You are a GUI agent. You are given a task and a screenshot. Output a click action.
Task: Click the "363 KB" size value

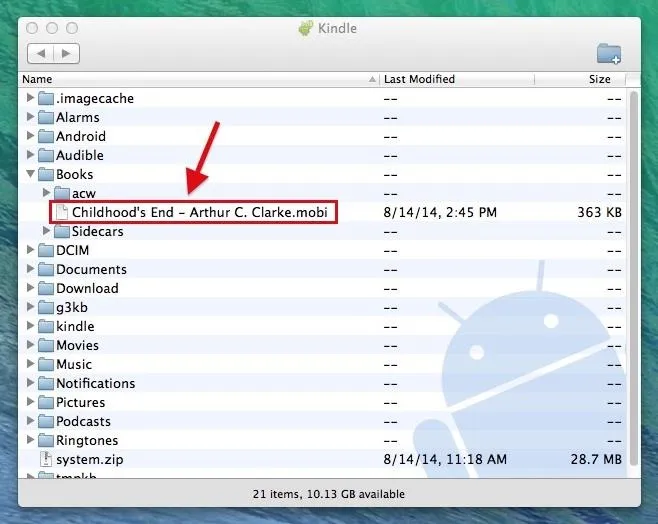[x=599, y=212]
